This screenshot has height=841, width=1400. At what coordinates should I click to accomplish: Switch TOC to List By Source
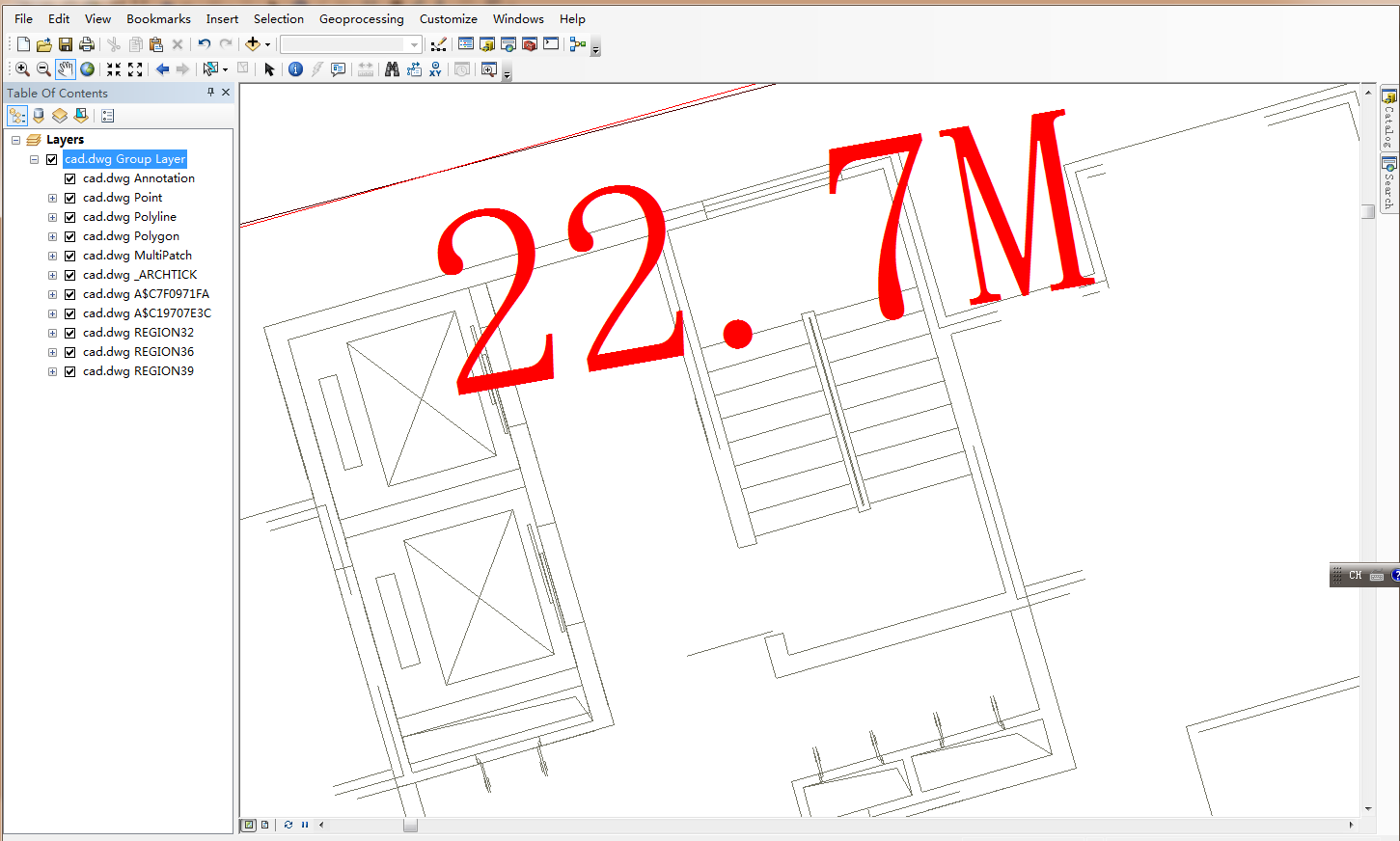[39, 116]
